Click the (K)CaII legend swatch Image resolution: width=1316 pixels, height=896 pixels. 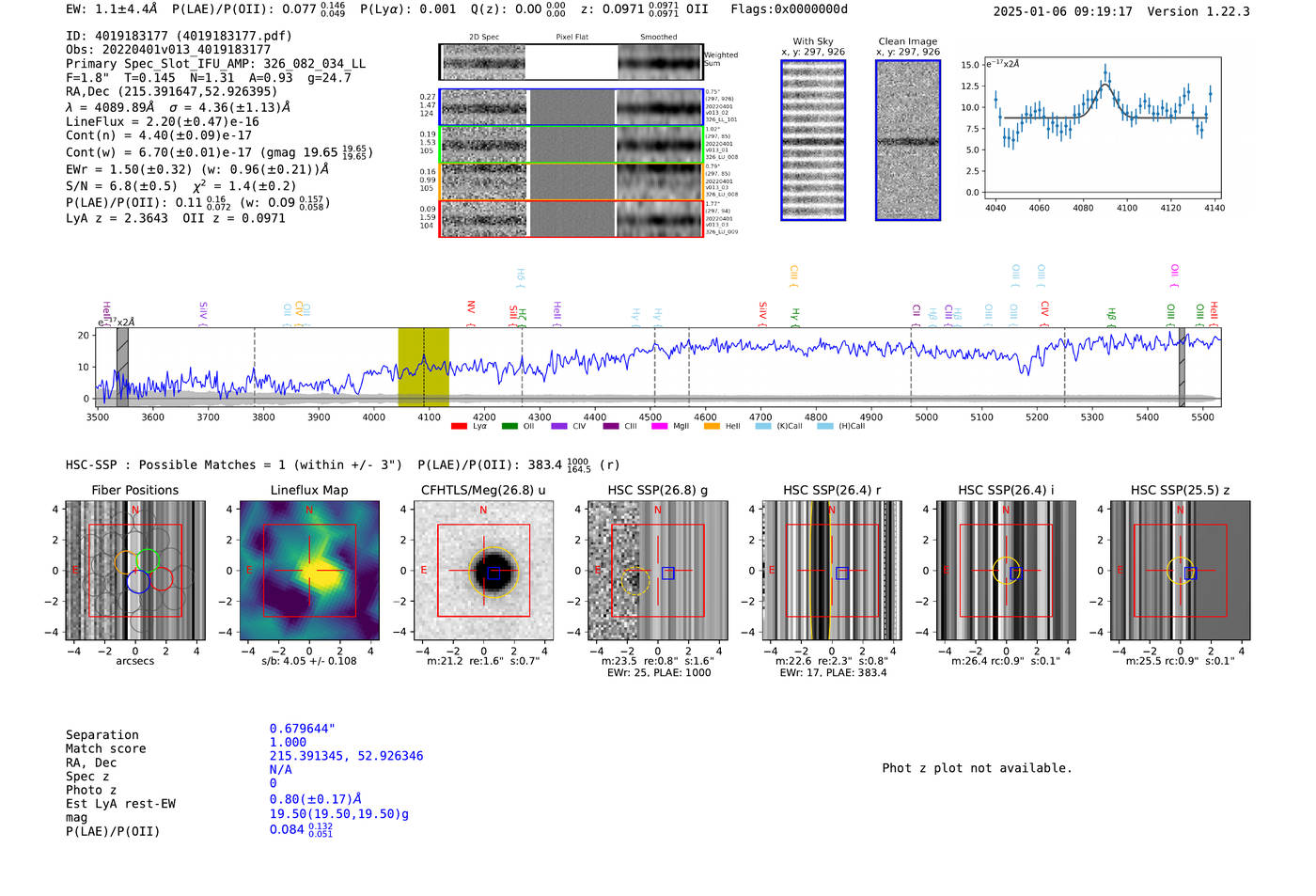pos(763,426)
